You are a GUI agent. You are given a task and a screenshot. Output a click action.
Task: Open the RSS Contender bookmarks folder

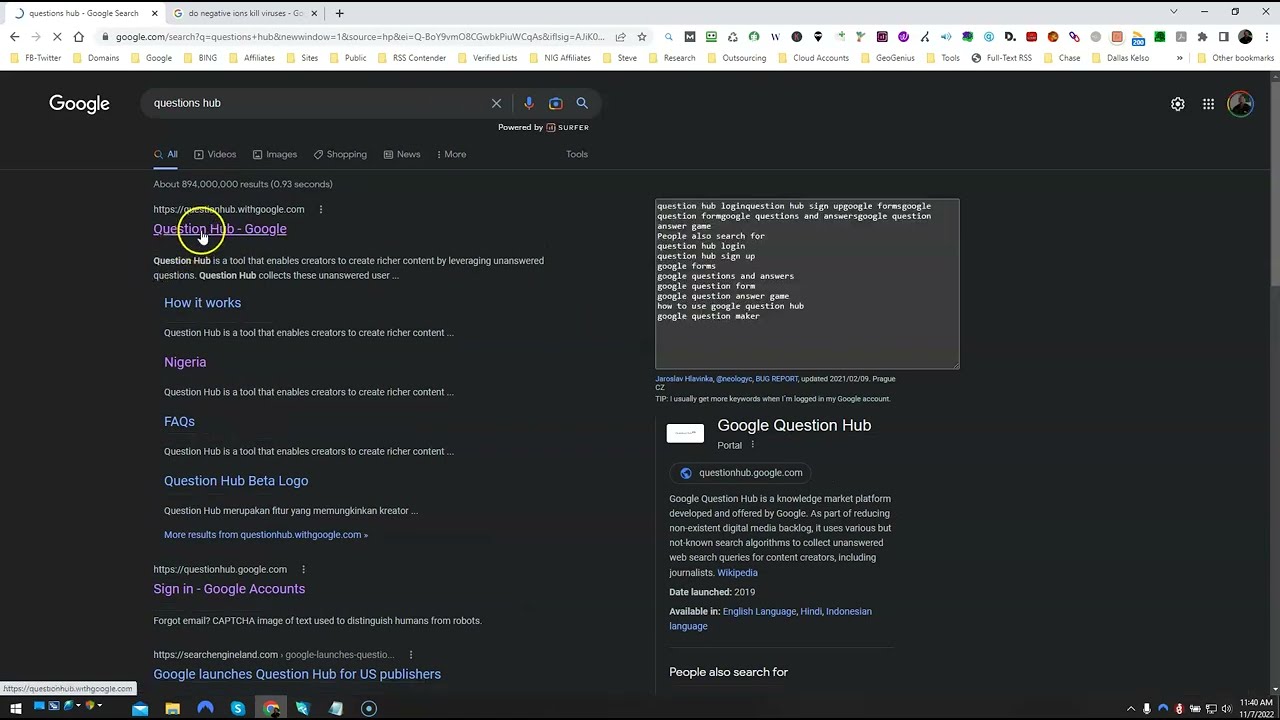click(412, 58)
